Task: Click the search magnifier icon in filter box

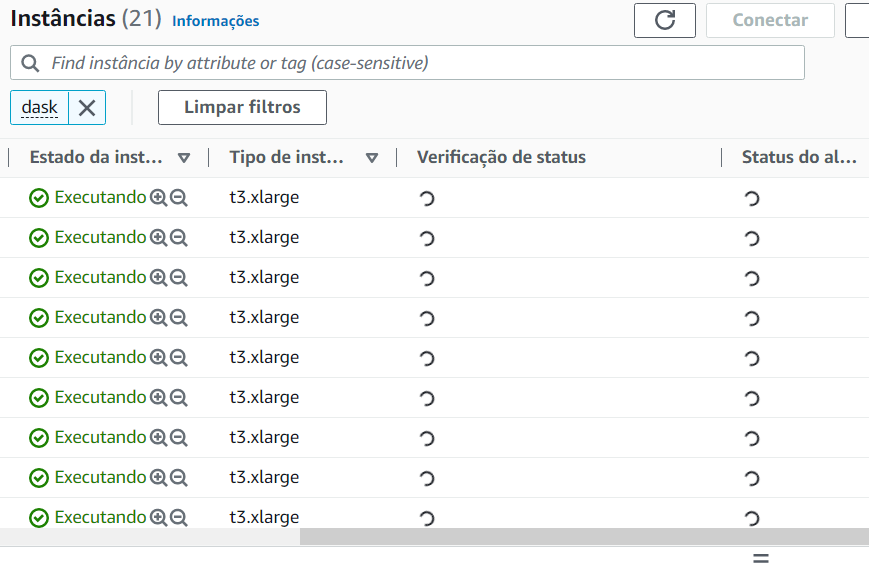Action: 30,63
